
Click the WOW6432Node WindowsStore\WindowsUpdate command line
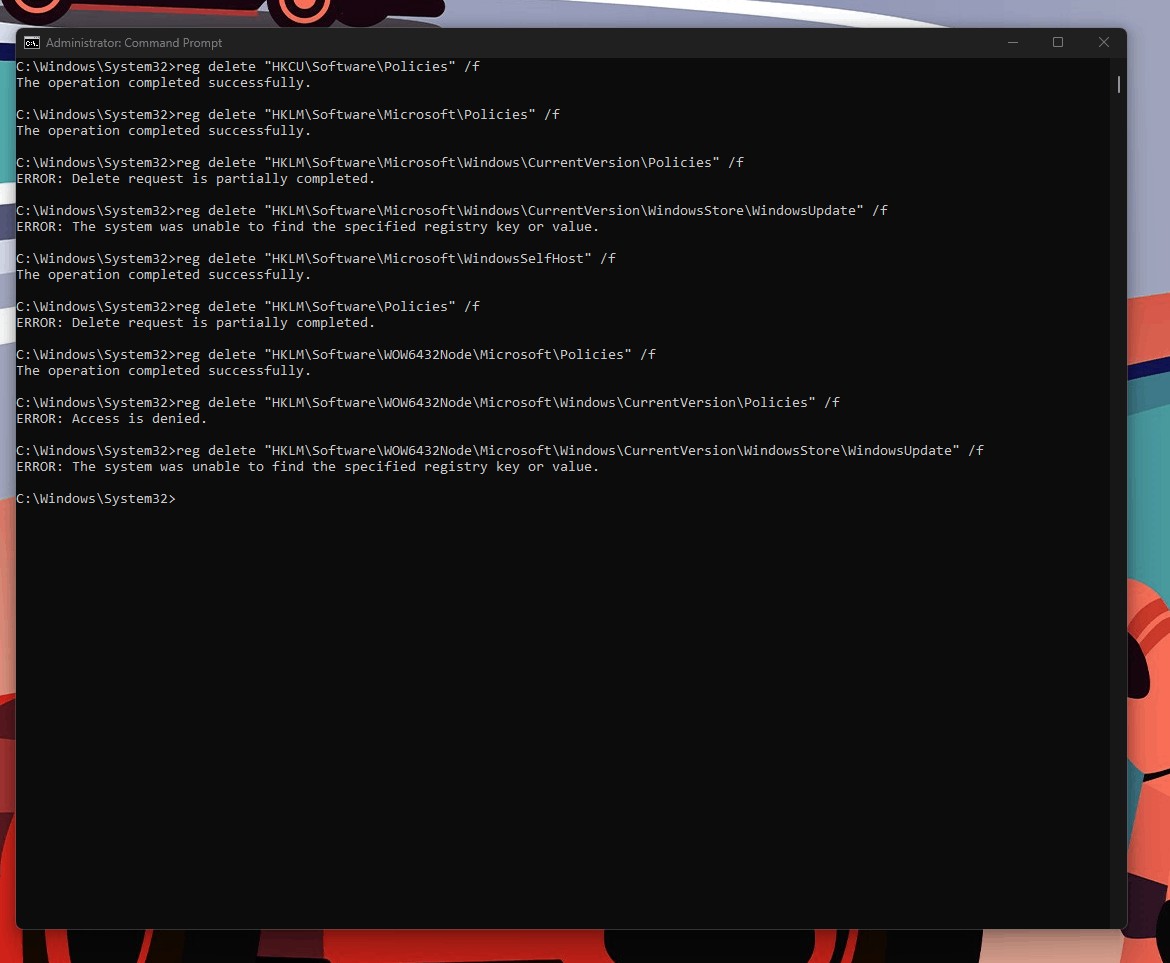pos(500,451)
